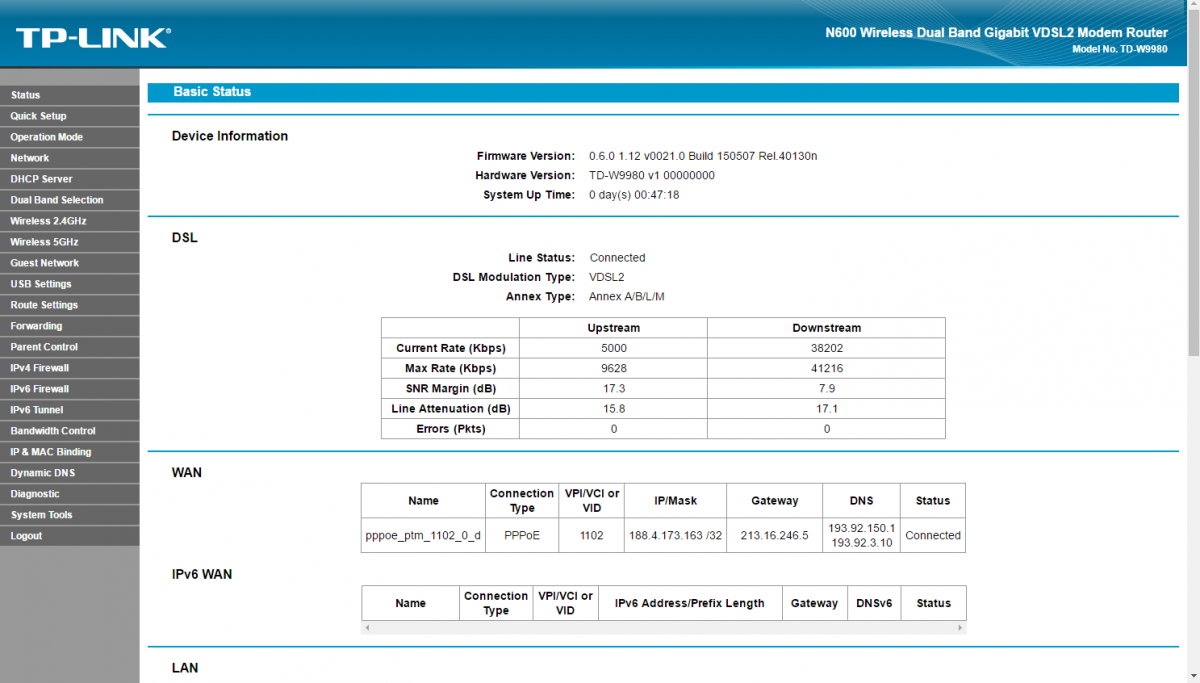Click the Device Information heading
The height and width of the screenshot is (683, 1200).
pos(230,136)
